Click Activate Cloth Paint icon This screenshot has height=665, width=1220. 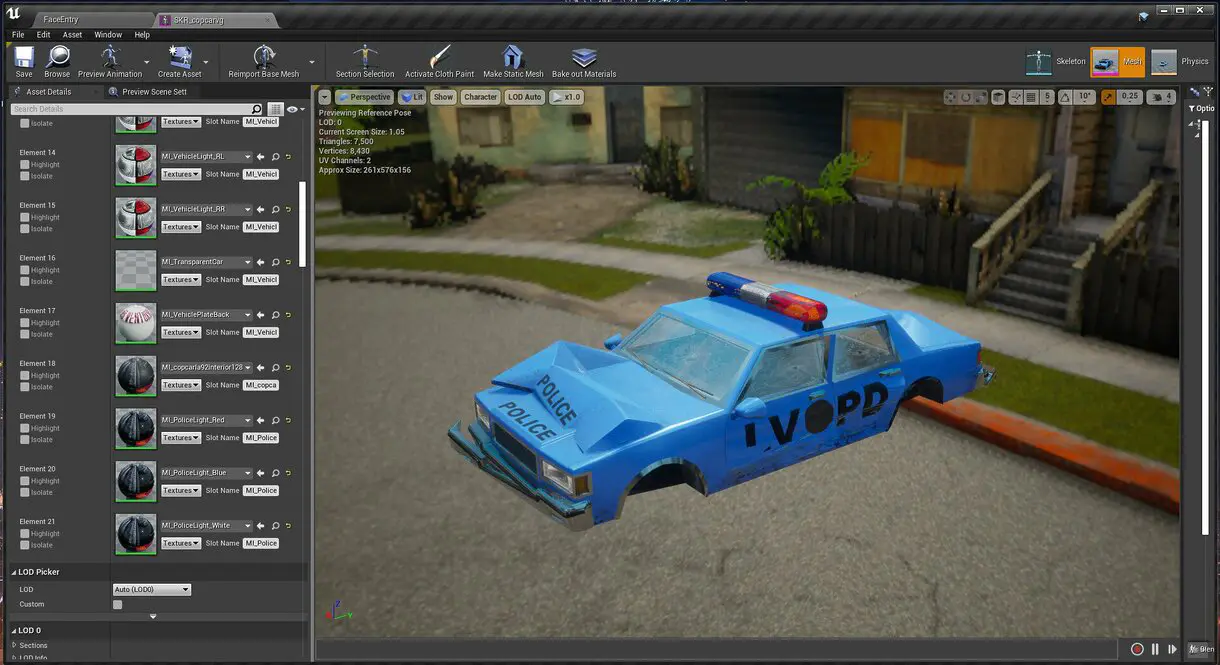click(440, 57)
